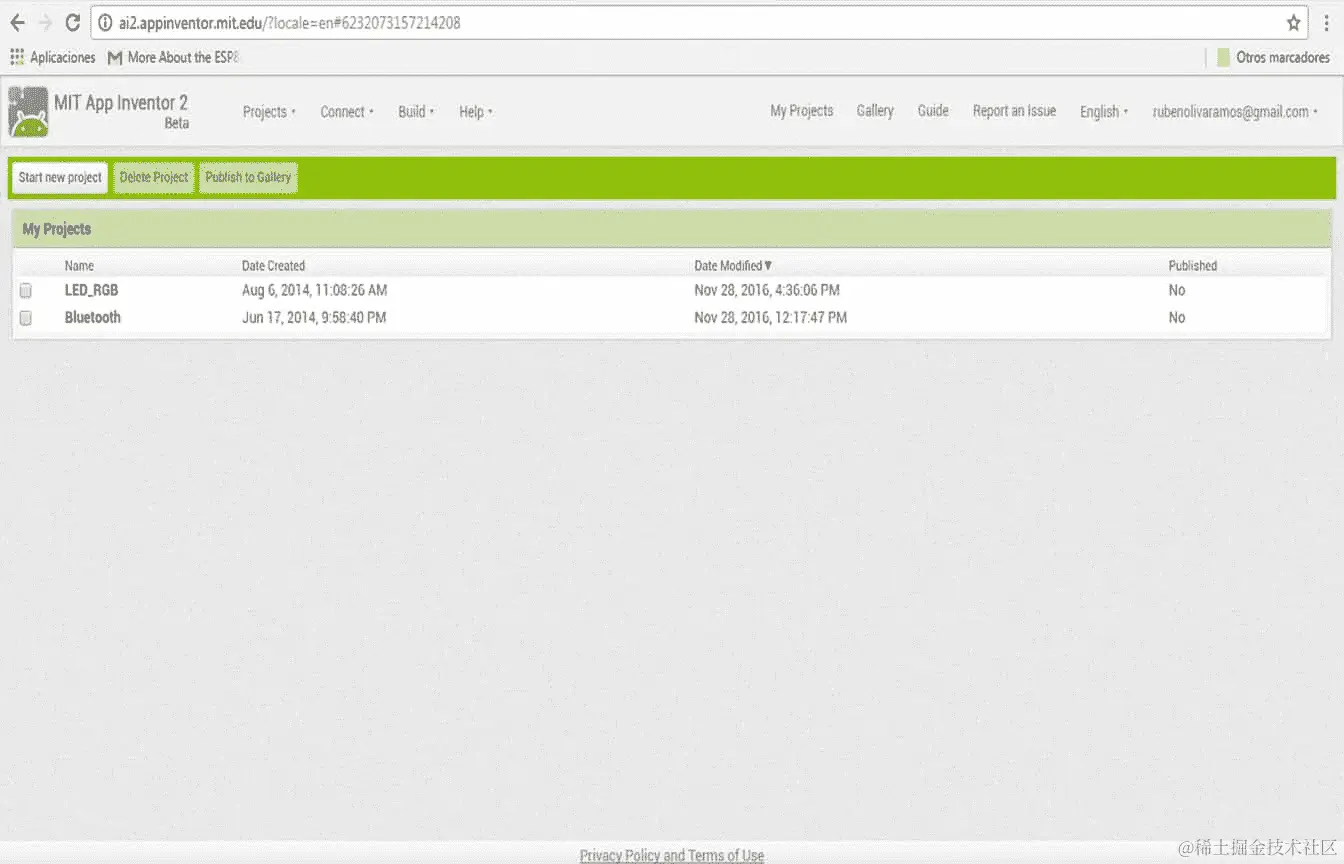Open the Build dropdown menu
The height and width of the screenshot is (864, 1344).
point(416,112)
